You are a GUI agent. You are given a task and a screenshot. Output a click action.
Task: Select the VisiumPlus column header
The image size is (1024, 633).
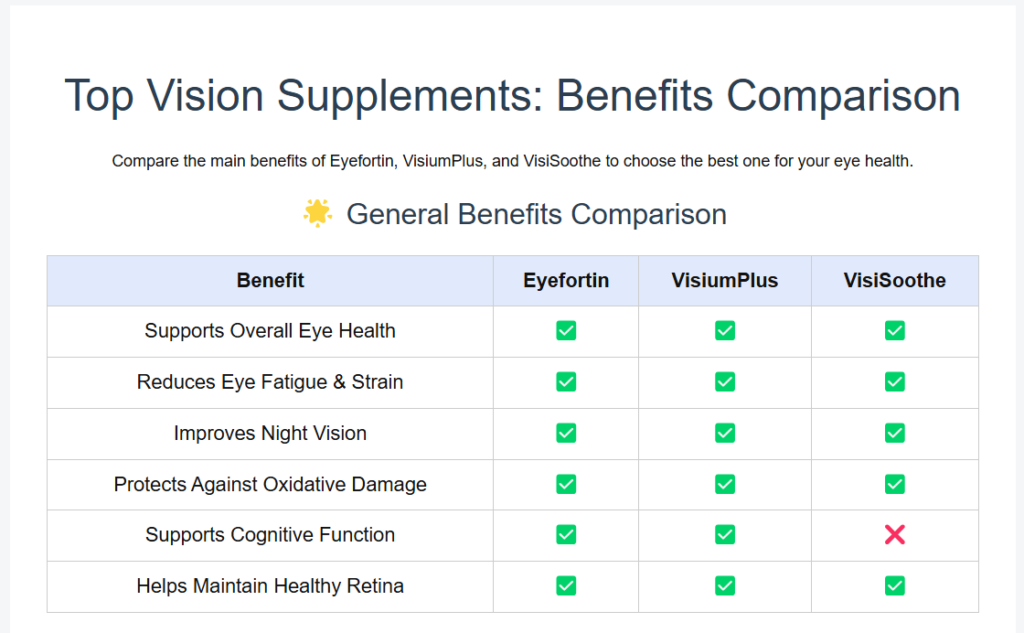[725, 280]
